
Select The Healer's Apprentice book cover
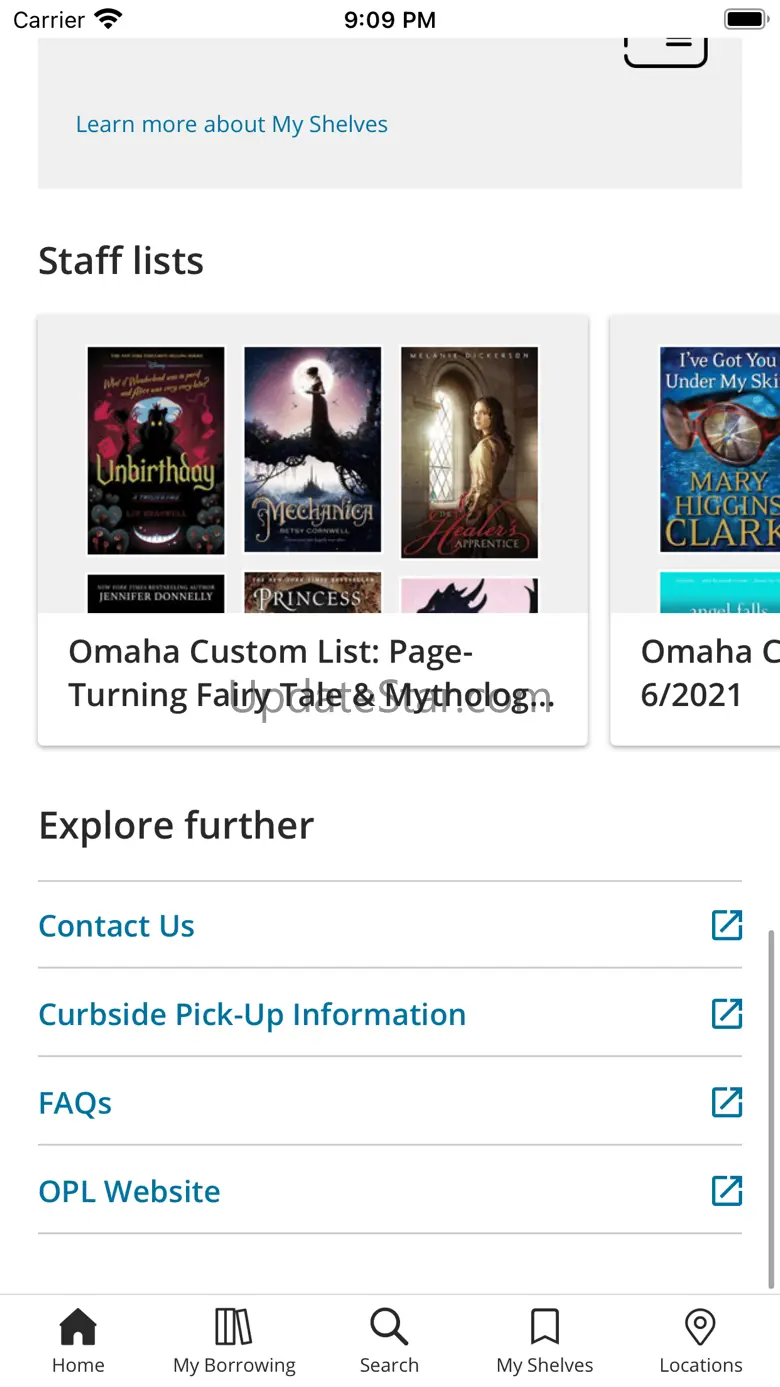point(470,452)
